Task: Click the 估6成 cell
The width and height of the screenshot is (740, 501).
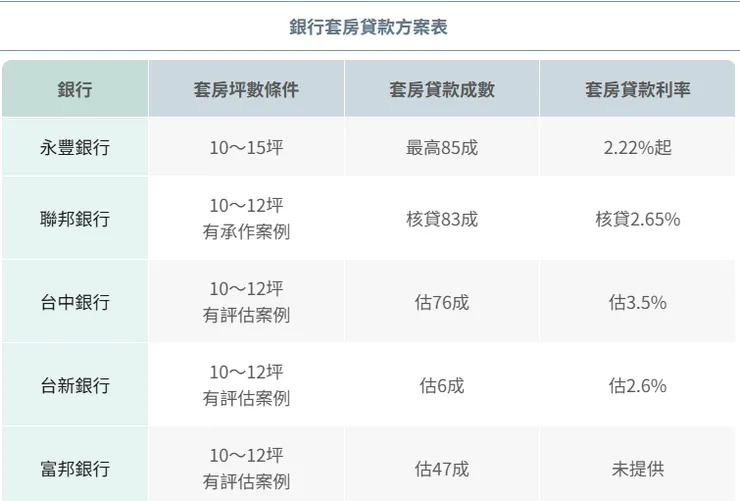Action: click(x=442, y=385)
